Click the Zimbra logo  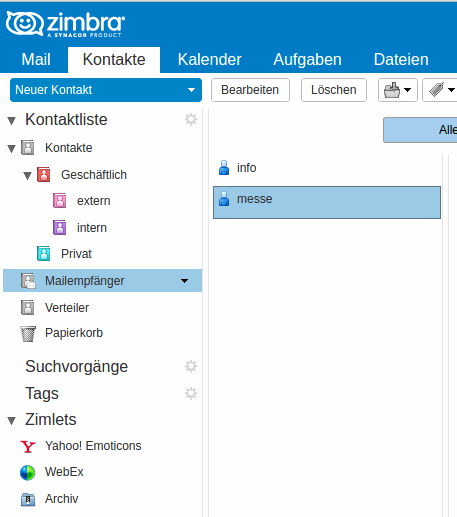tap(65, 24)
